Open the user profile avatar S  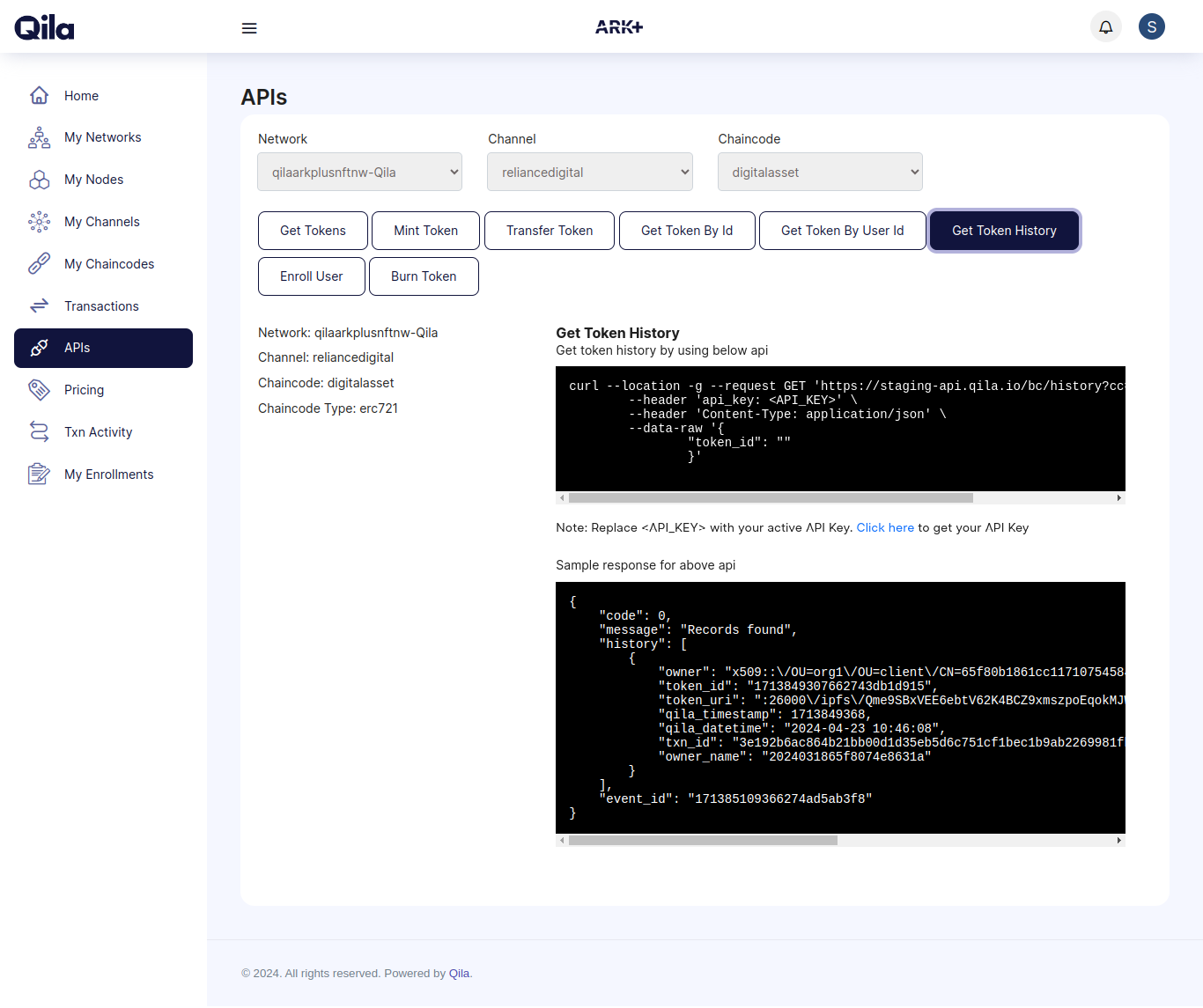coord(1152,26)
